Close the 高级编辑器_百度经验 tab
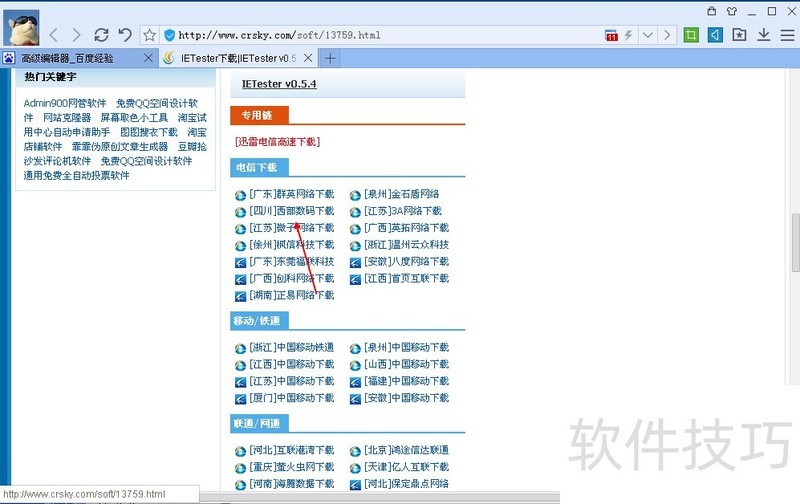The height and width of the screenshot is (504, 800). click(x=148, y=58)
